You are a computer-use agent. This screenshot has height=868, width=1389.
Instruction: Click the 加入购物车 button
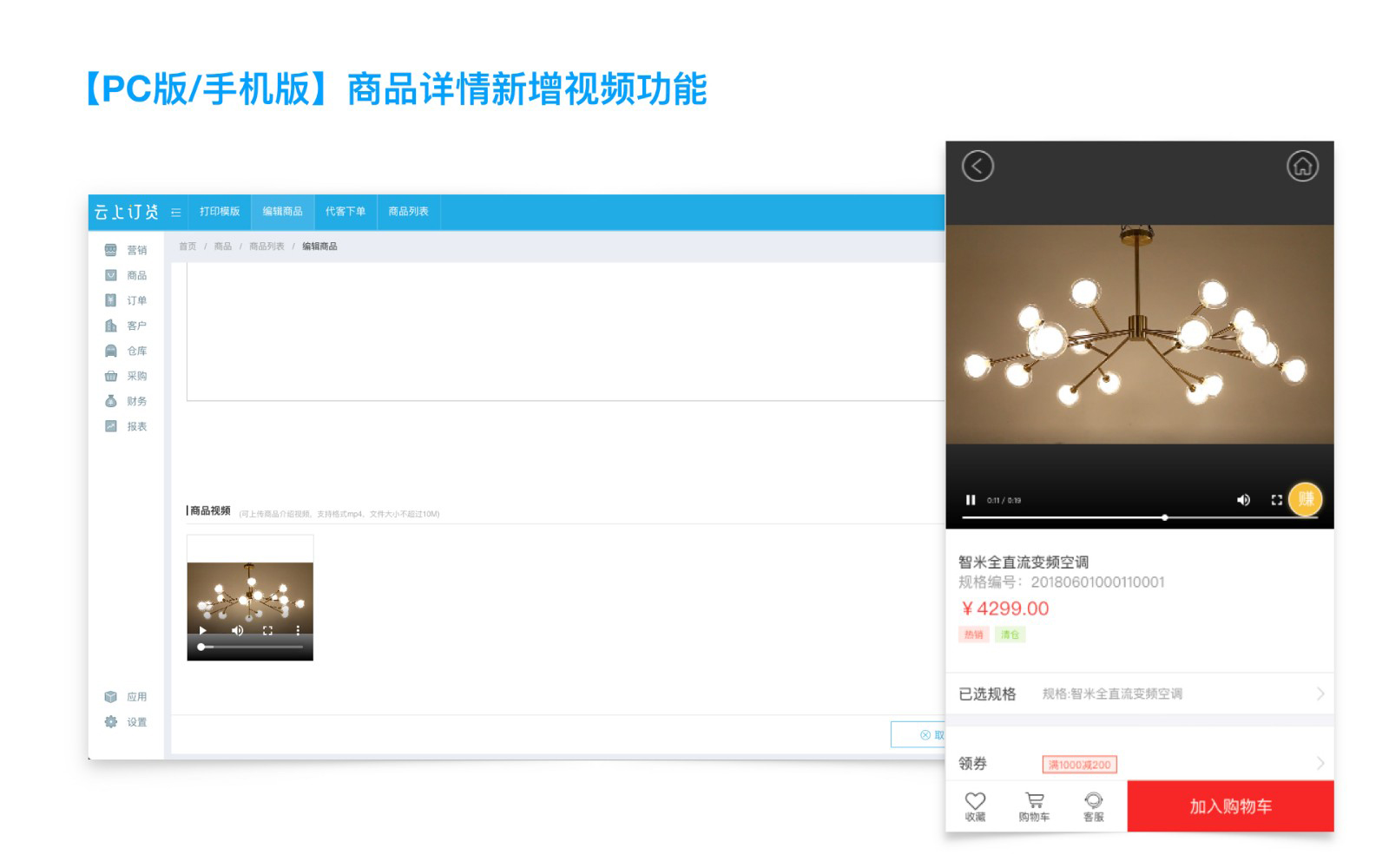point(1230,806)
